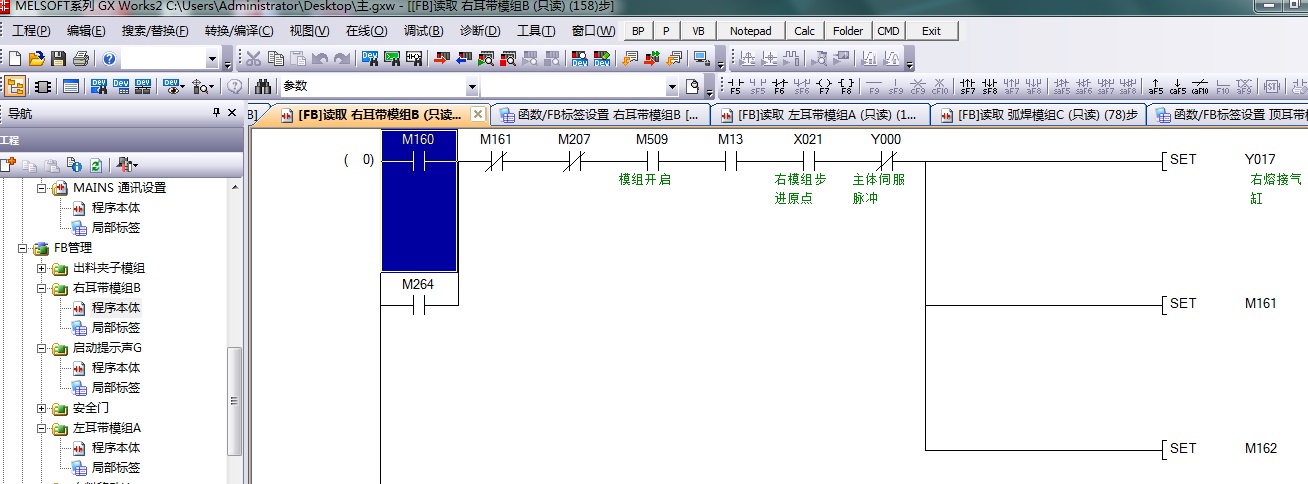Open the 诊断(D) menu
1308x484 pixels.
[479, 31]
